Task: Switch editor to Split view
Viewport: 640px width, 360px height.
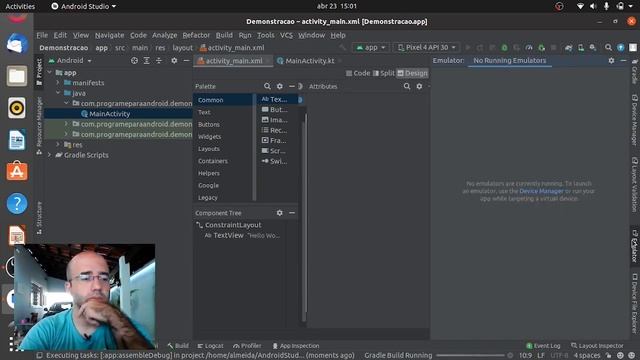Action: (x=383, y=73)
